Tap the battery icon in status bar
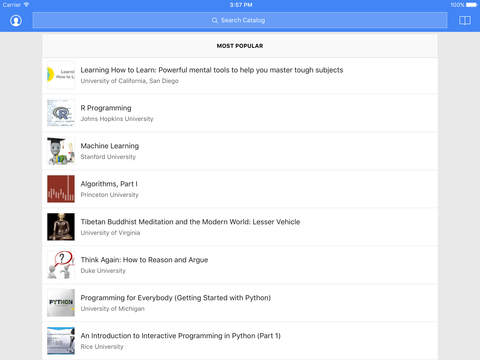The width and height of the screenshot is (480, 360). [471, 5]
